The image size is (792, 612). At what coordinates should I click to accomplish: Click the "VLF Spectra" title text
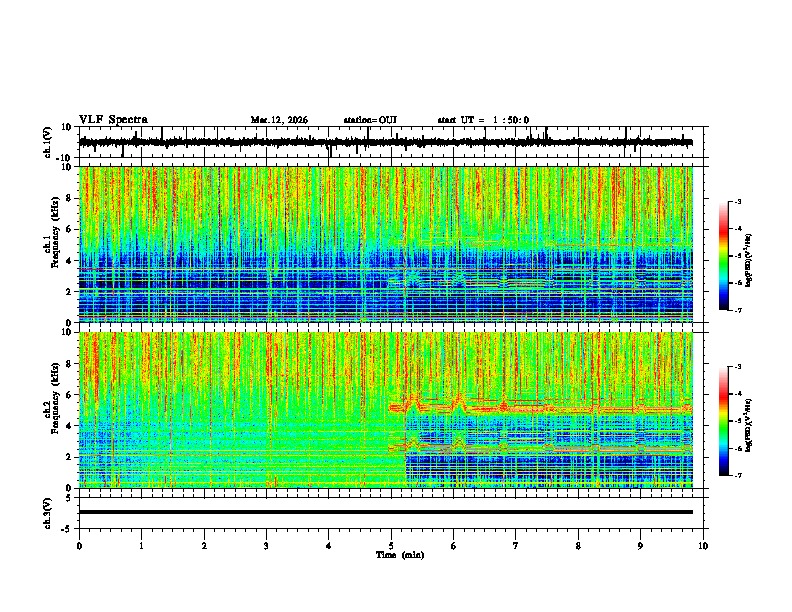click(113, 120)
